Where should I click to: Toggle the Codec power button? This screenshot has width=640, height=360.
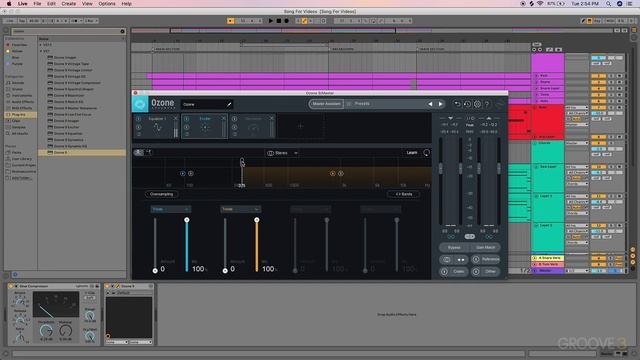pos(444,271)
